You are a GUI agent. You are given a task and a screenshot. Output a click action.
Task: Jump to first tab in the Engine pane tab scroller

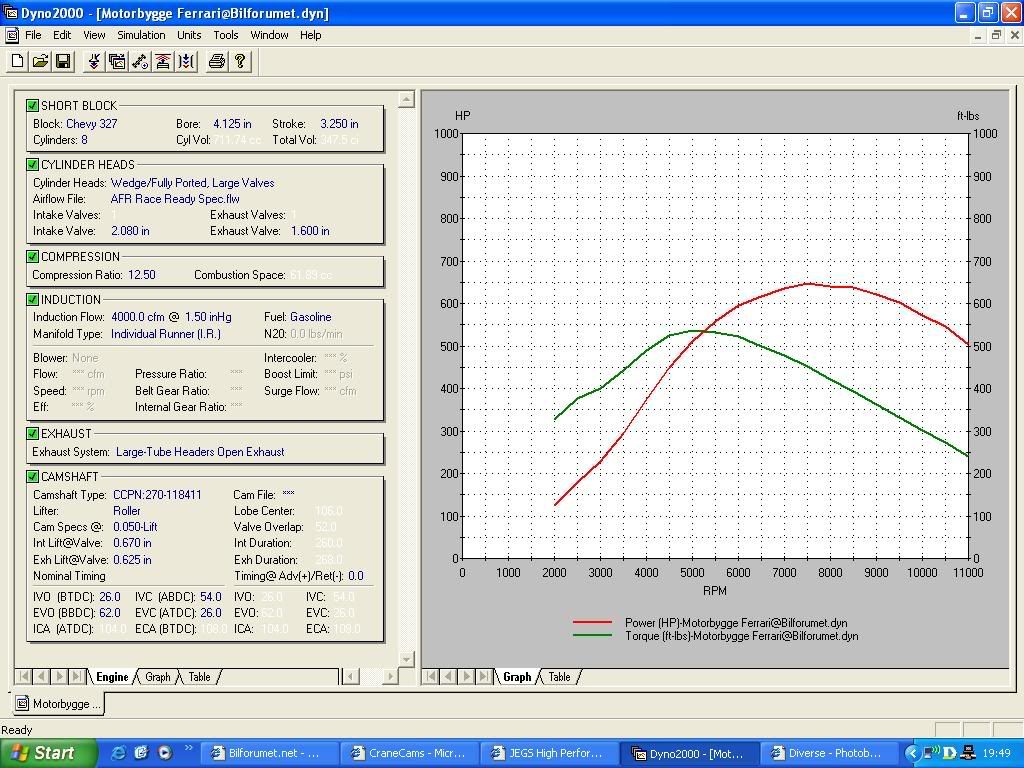pos(24,676)
